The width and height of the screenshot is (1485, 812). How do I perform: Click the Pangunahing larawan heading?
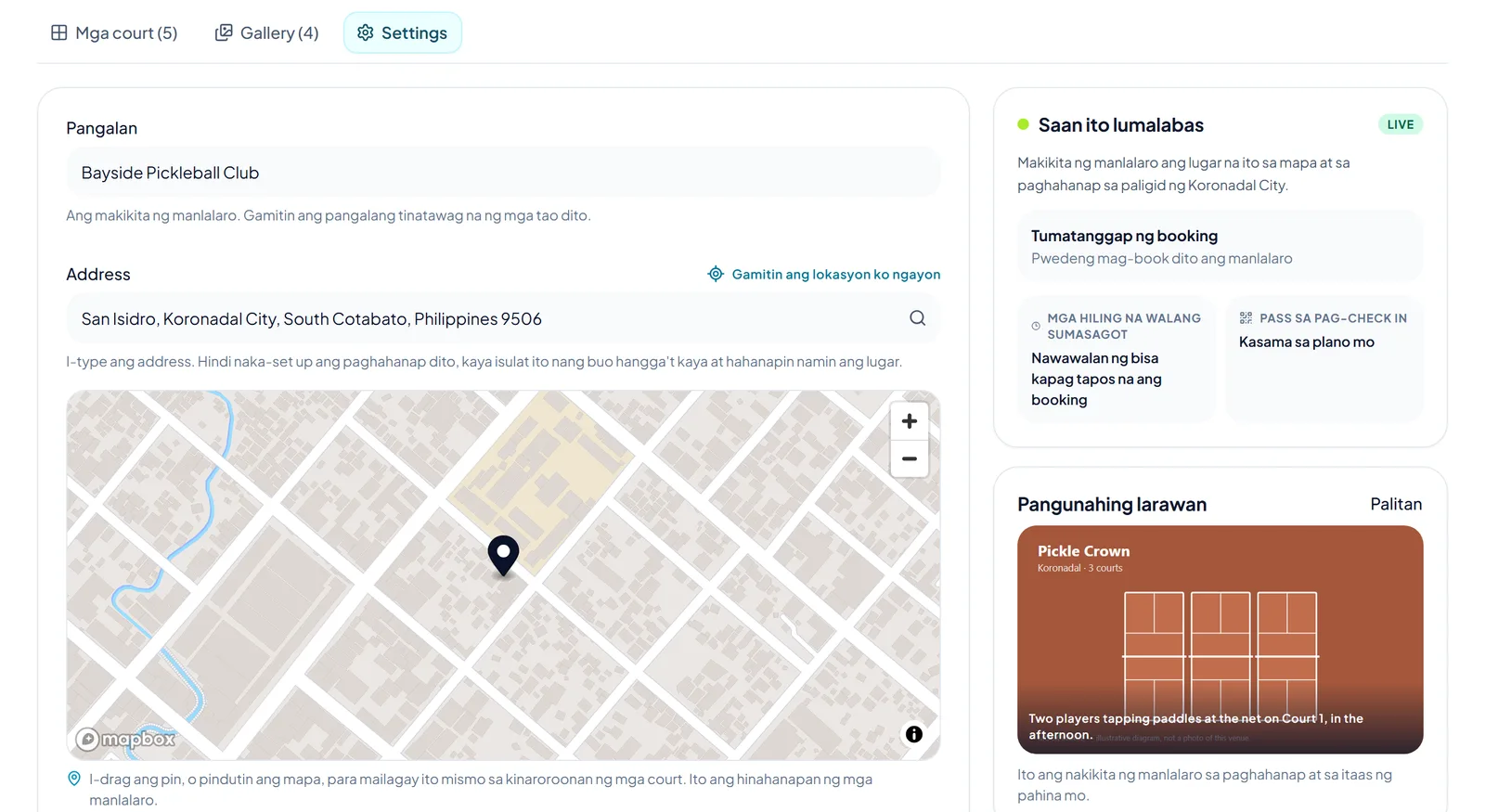[x=1112, y=505]
